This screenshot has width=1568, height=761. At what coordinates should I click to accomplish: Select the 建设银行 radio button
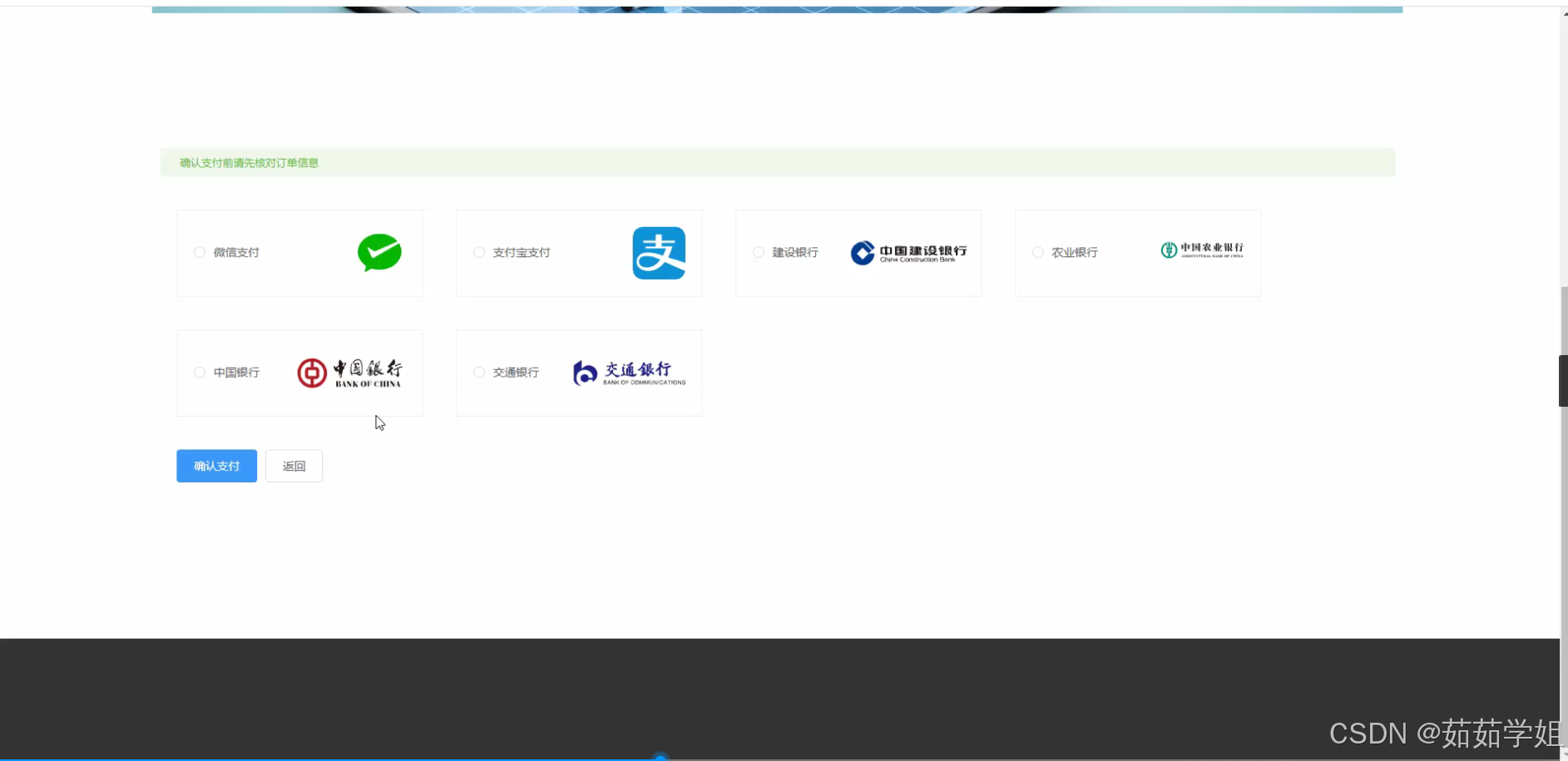click(759, 253)
